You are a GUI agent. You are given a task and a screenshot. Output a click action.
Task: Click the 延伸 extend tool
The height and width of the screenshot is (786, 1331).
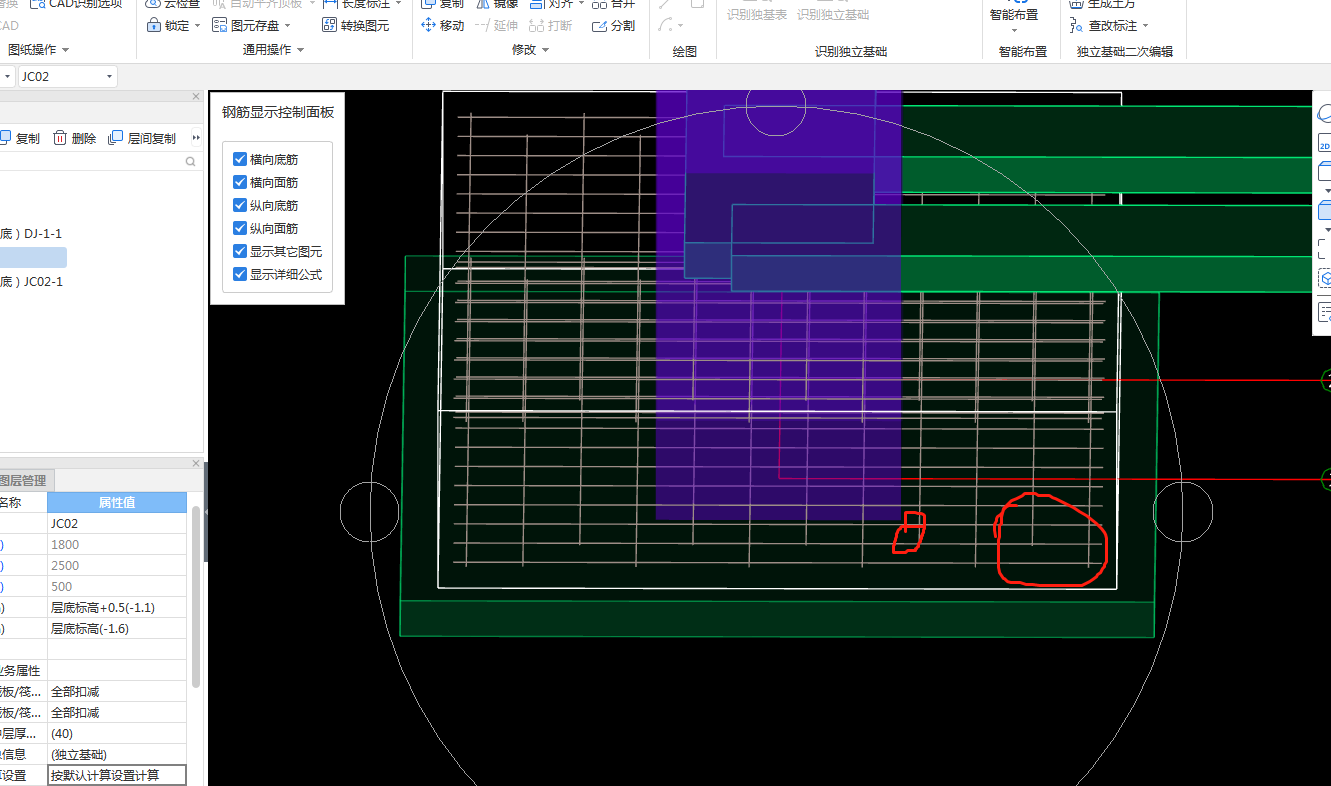pos(496,25)
